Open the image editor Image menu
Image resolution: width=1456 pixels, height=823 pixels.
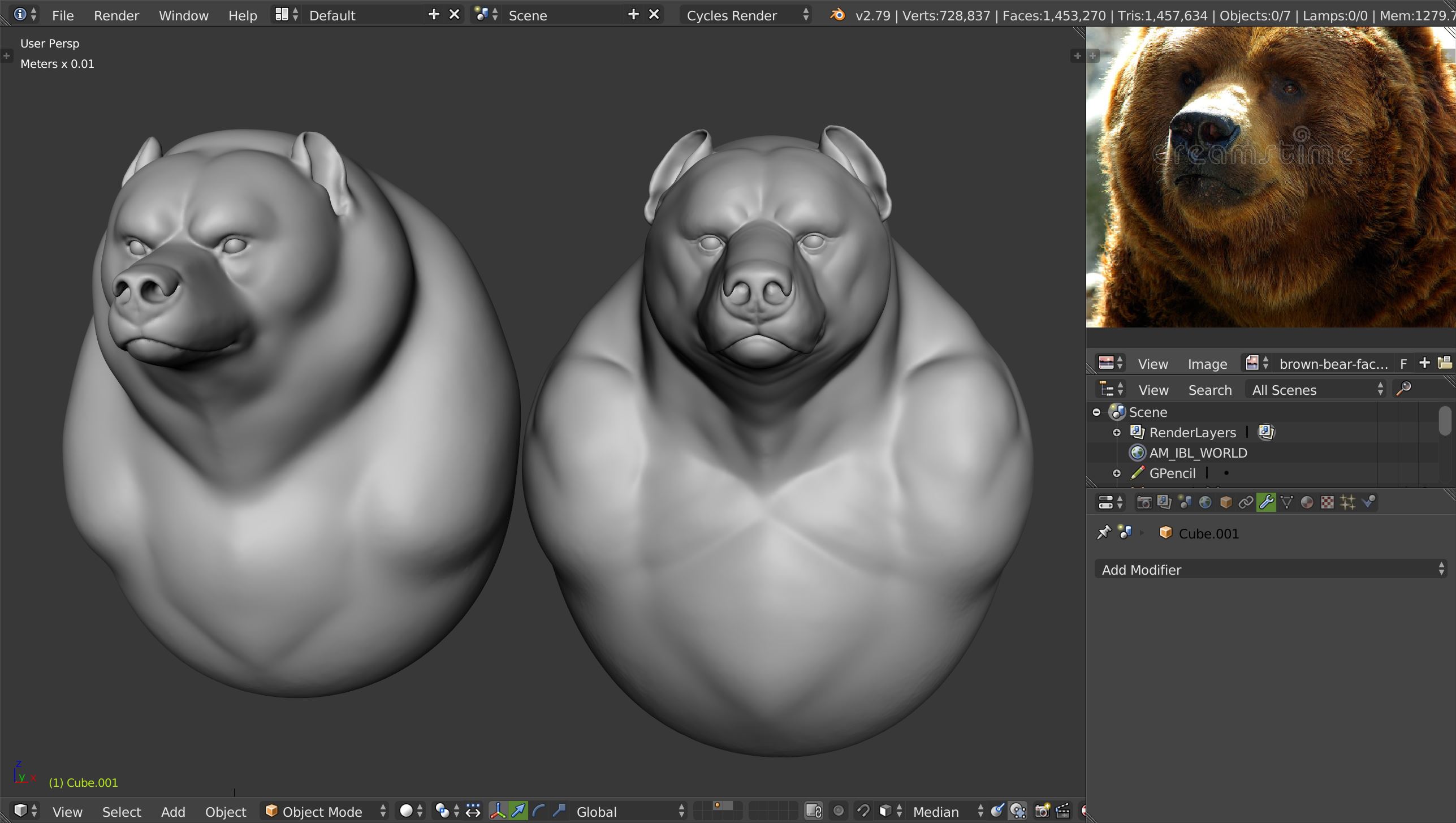pos(1207,364)
